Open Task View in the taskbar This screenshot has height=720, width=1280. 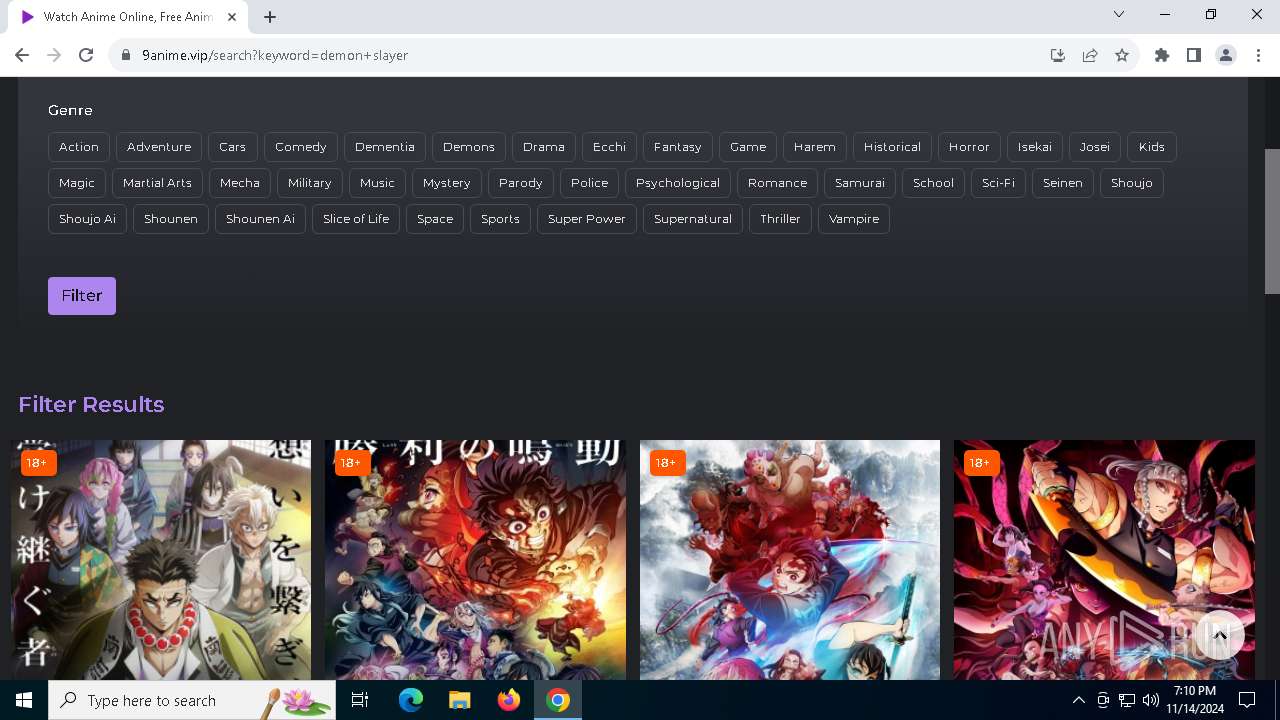coord(360,700)
